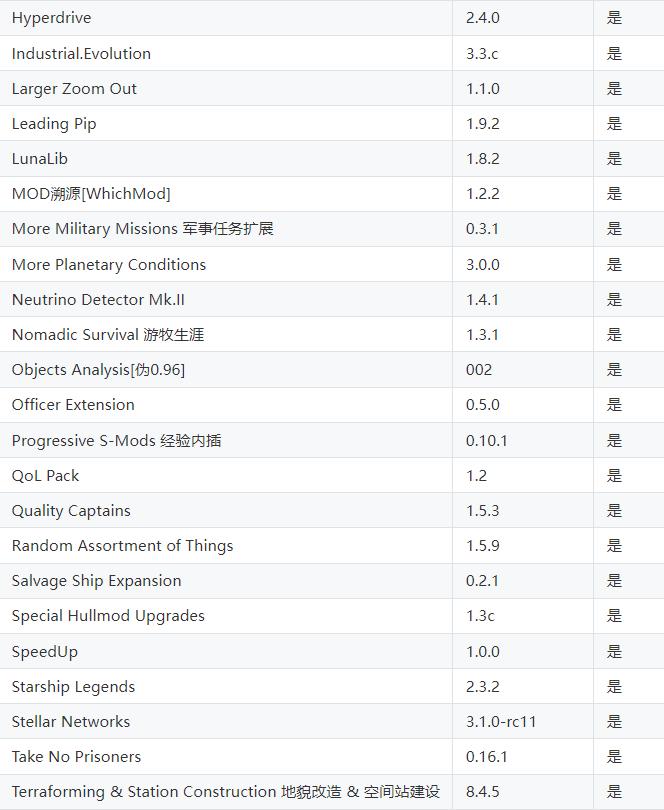664x810 pixels.
Task: Click the MOD溯源[WhichMod] entry
Action: coord(91,194)
